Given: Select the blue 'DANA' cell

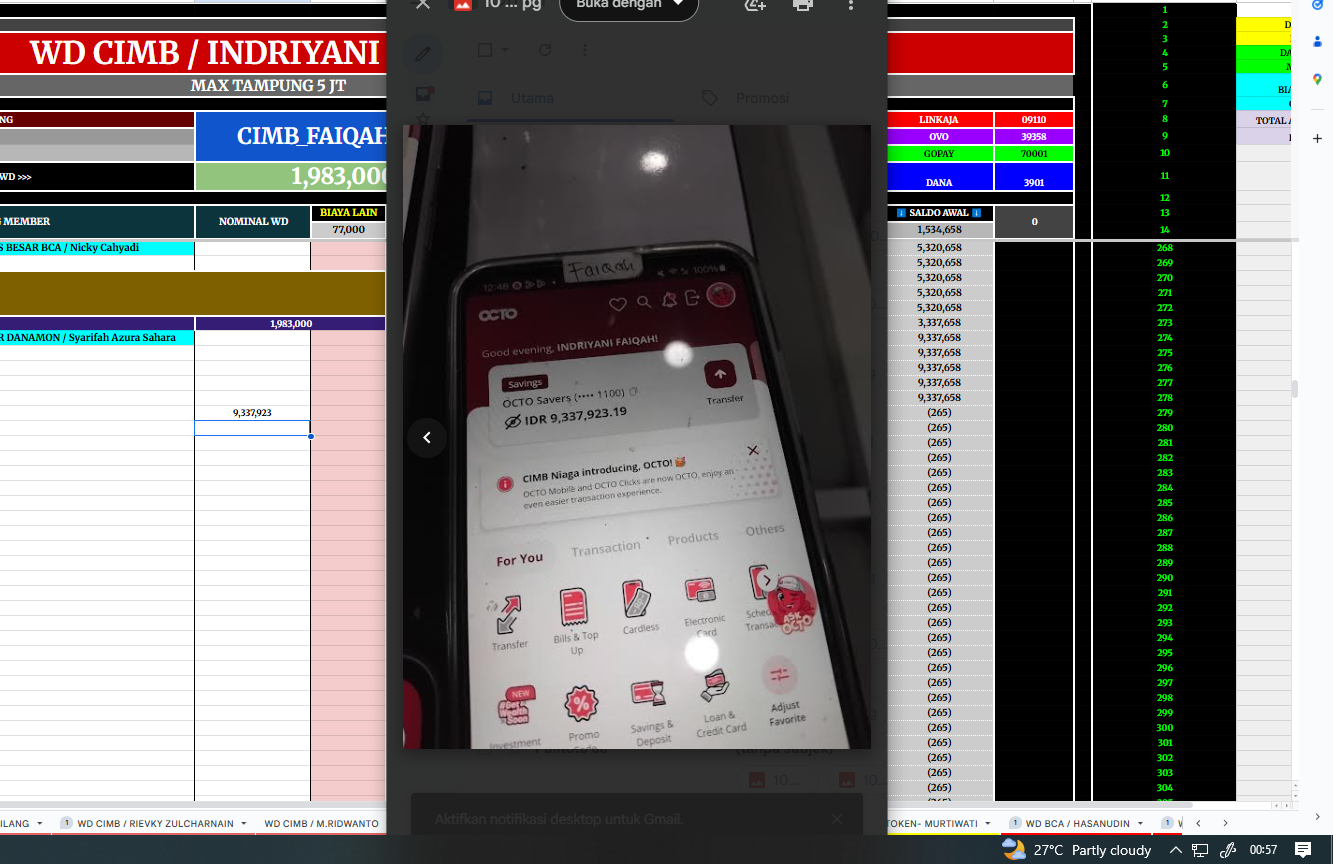Looking at the screenshot, I should tap(938, 177).
